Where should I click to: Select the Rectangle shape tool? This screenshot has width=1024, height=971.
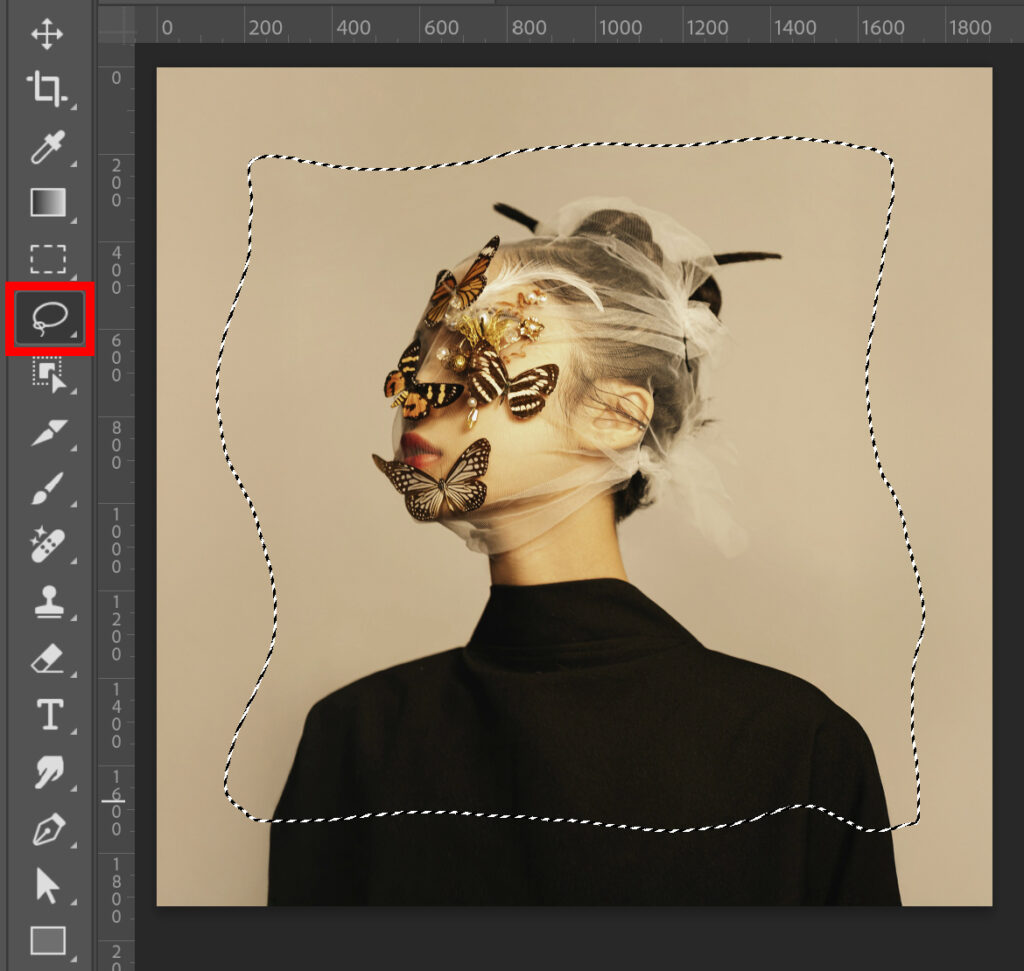47,940
